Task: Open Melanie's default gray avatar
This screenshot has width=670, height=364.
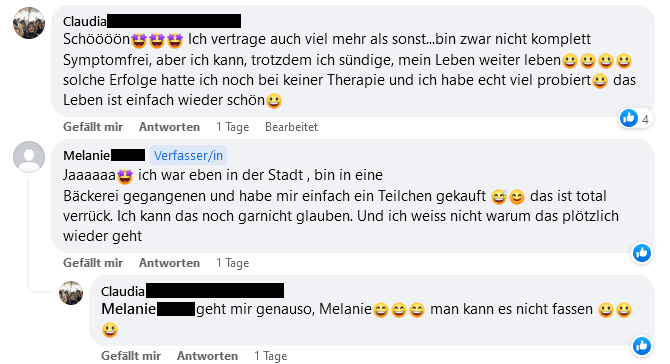Action: [x=29, y=157]
